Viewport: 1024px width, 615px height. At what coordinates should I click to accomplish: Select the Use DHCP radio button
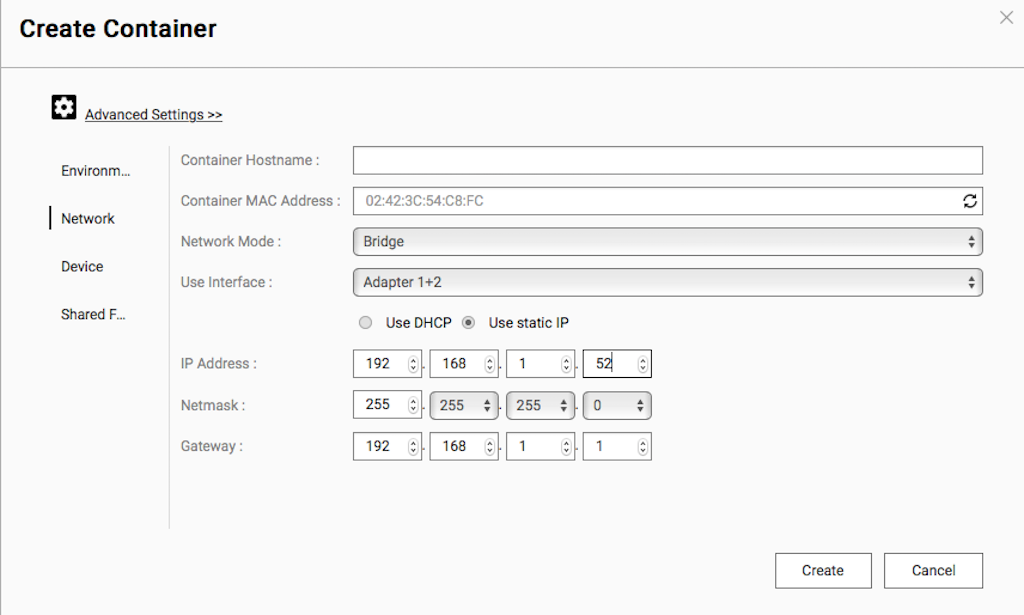[366, 323]
